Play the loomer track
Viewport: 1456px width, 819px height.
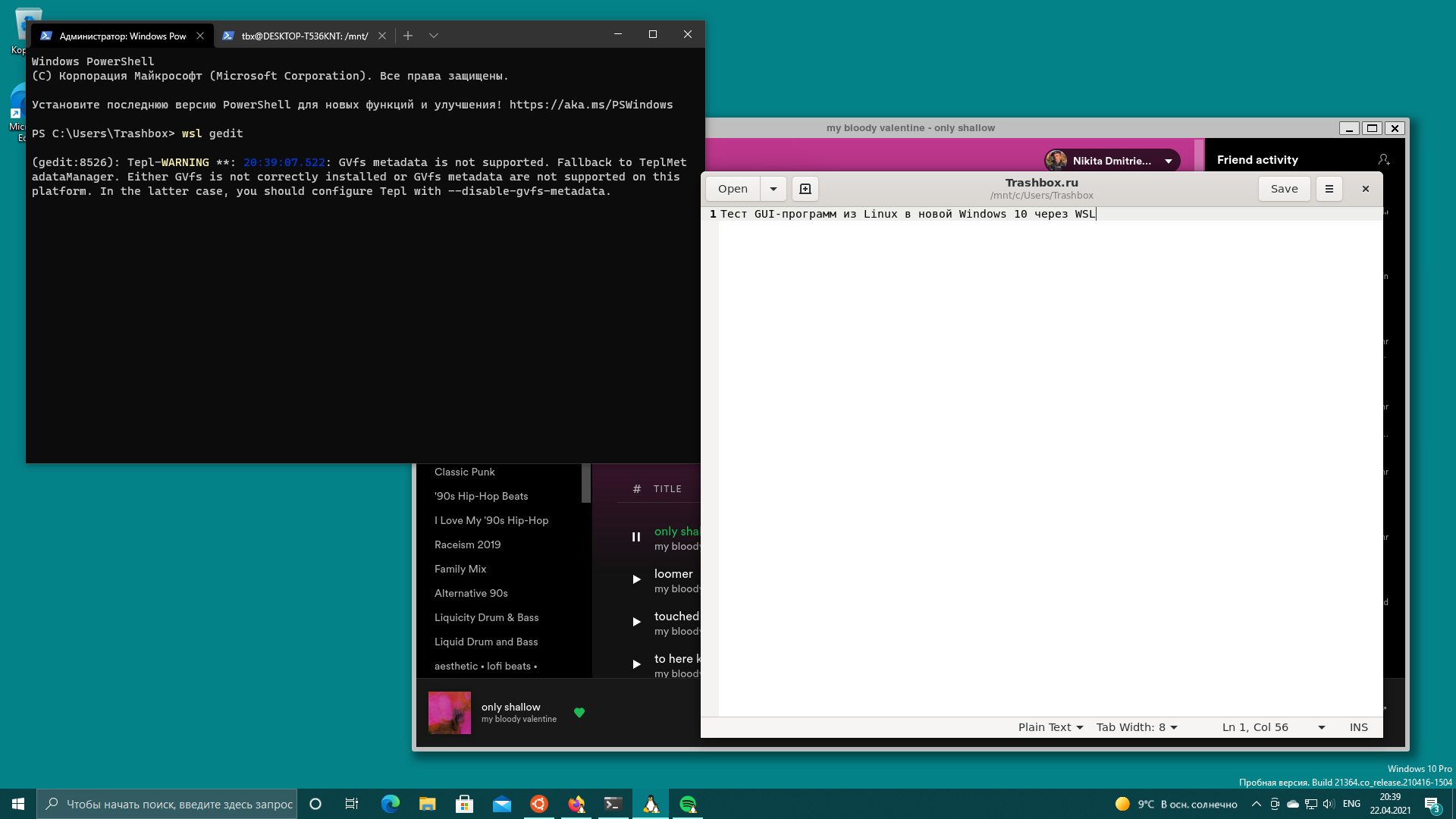click(x=636, y=579)
